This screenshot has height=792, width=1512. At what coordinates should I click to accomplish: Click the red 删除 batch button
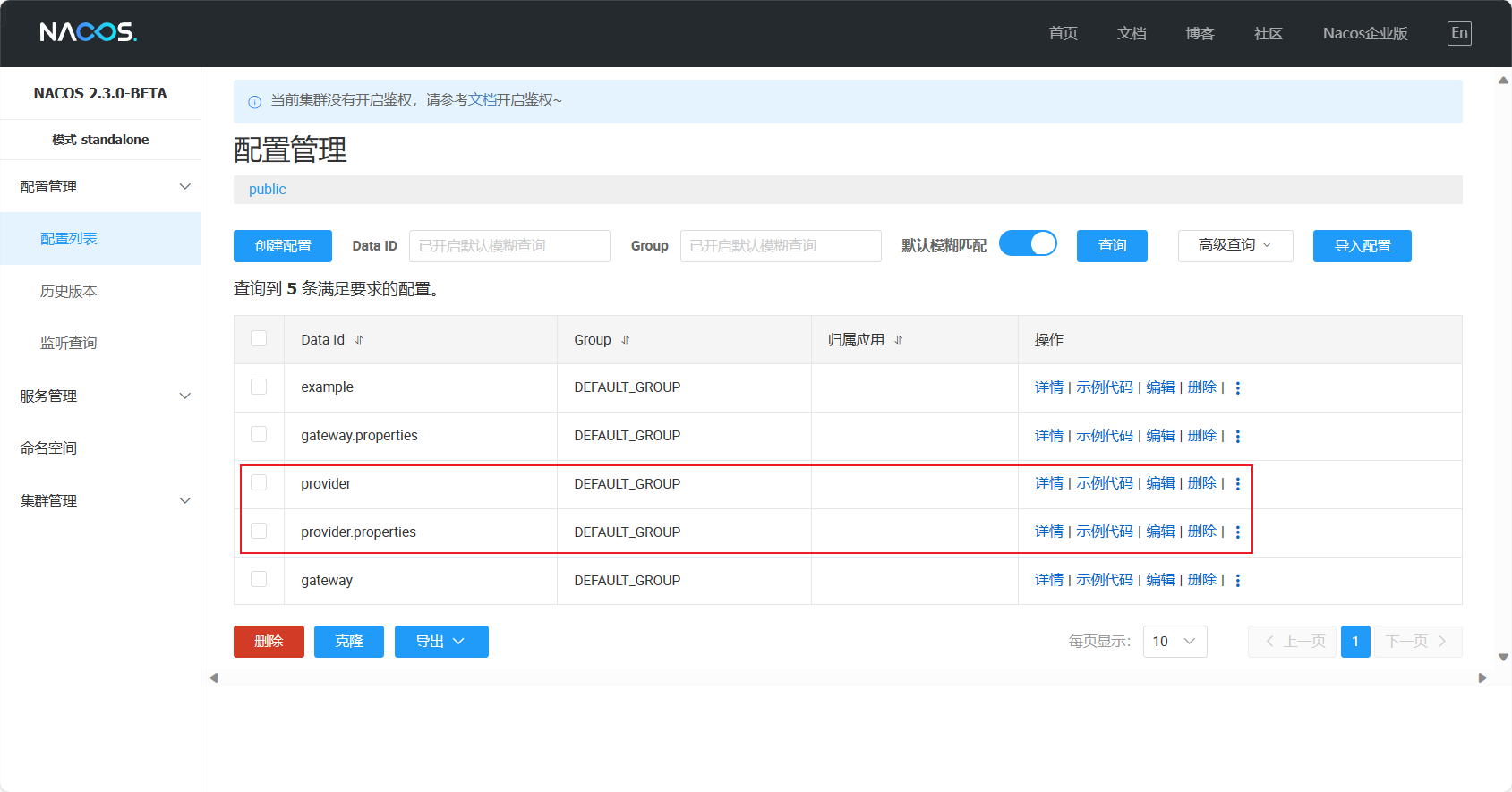coord(269,642)
